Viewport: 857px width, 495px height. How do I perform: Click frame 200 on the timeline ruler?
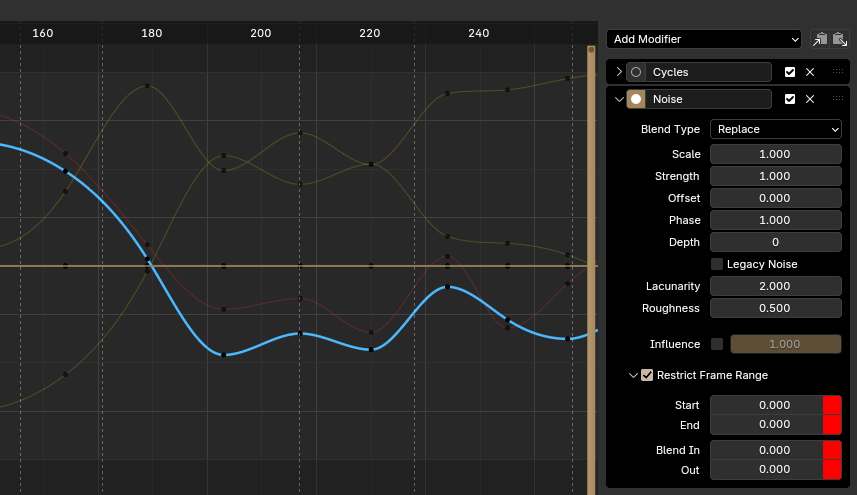[x=261, y=33]
